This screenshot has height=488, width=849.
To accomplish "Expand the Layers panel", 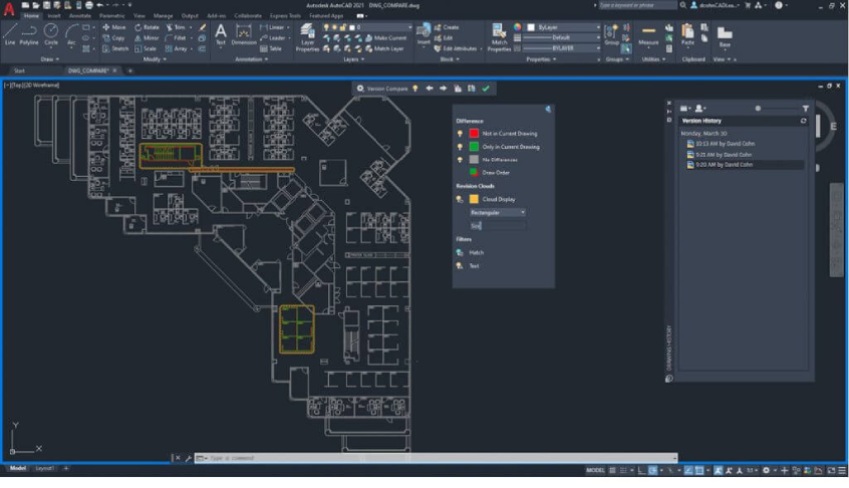I will pos(354,59).
